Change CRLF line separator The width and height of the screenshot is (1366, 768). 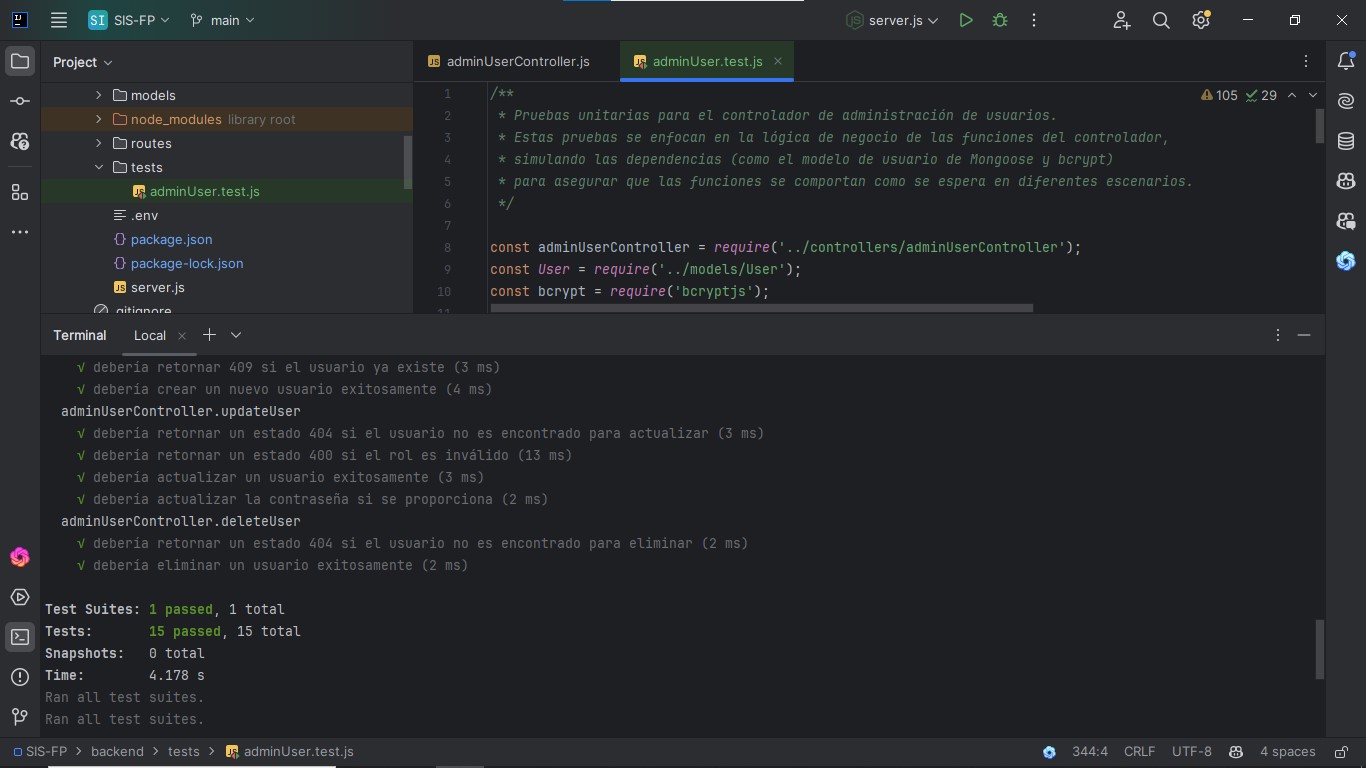pos(1139,751)
